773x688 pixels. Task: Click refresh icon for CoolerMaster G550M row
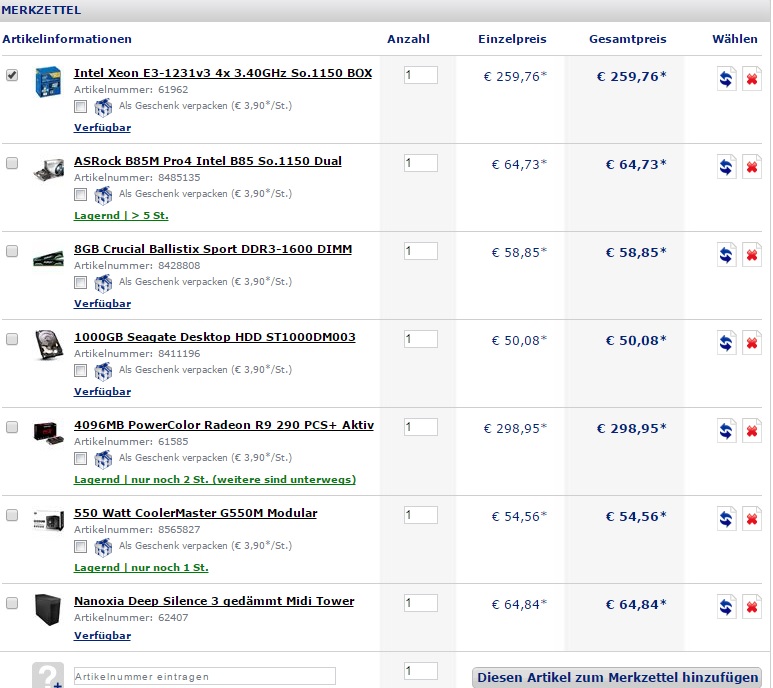coord(726,519)
